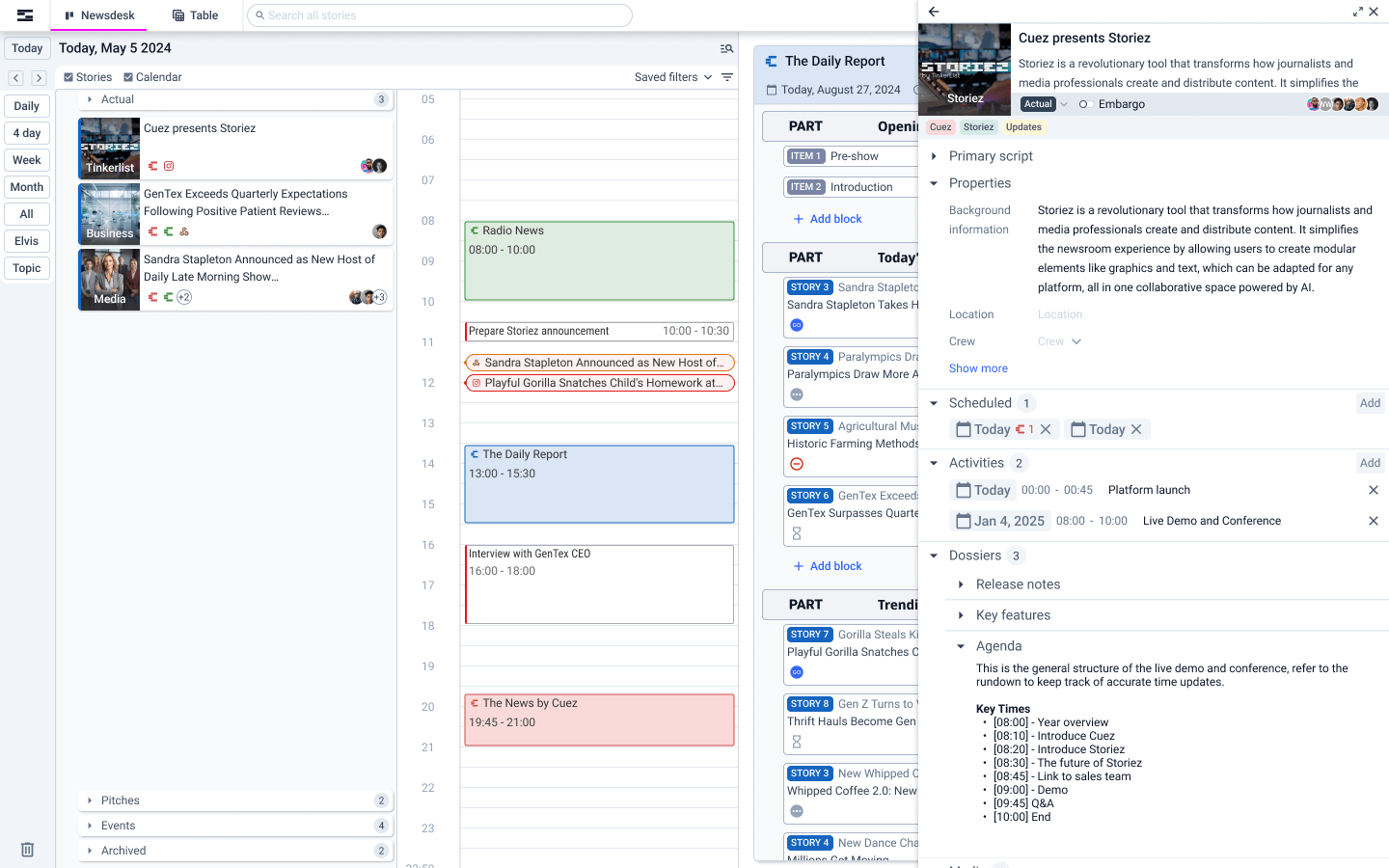This screenshot has width=1389, height=868.
Task: Expand detail panel with the fullscreen icon
Action: point(1358,12)
